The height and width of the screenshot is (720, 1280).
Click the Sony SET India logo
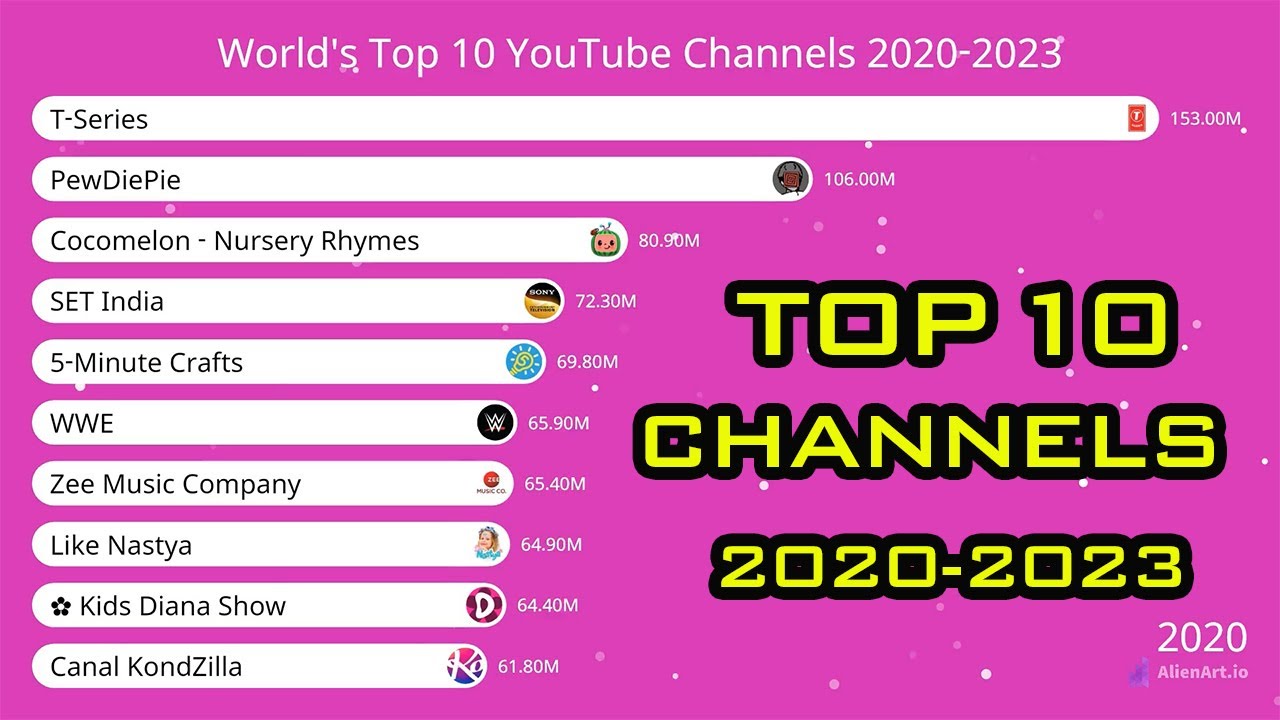point(545,301)
